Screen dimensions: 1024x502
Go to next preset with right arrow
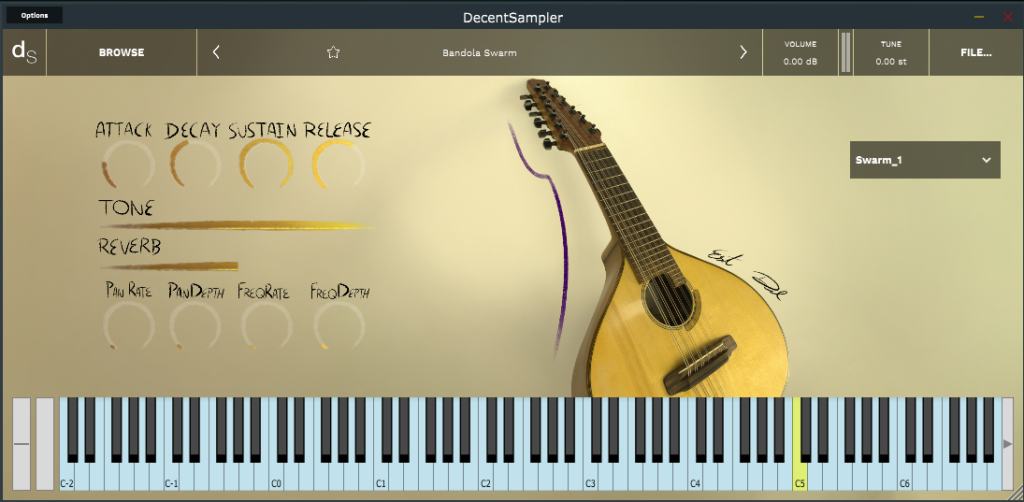743,52
